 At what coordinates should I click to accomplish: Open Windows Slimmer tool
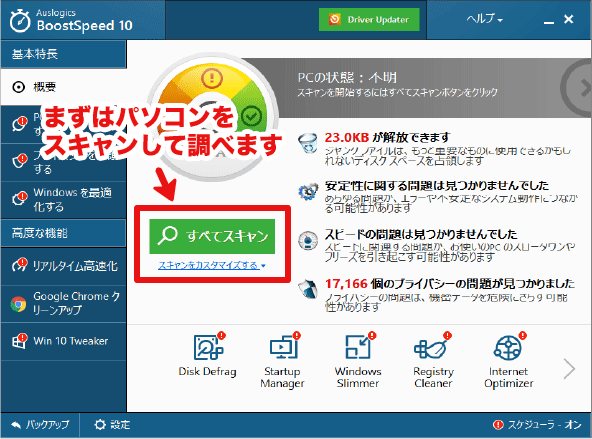coord(358,360)
